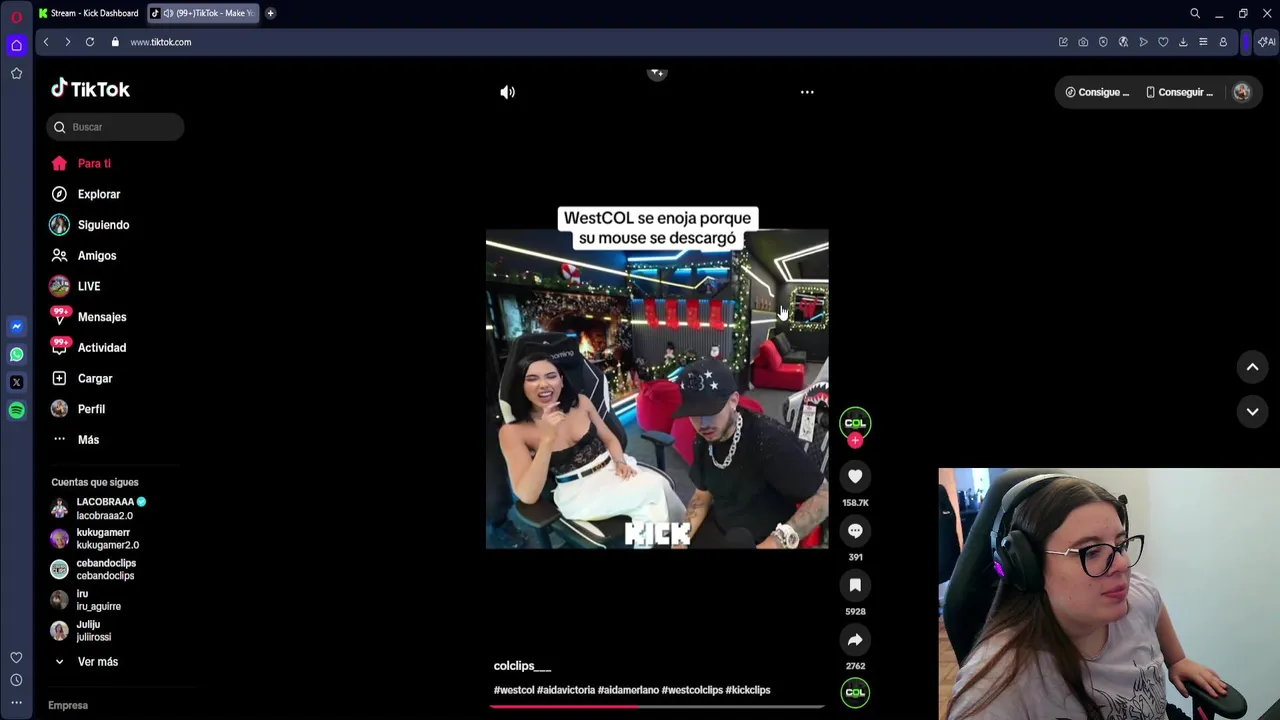
Task: Switch to the TikTok browser tab
Action: (x=204, y=13)
